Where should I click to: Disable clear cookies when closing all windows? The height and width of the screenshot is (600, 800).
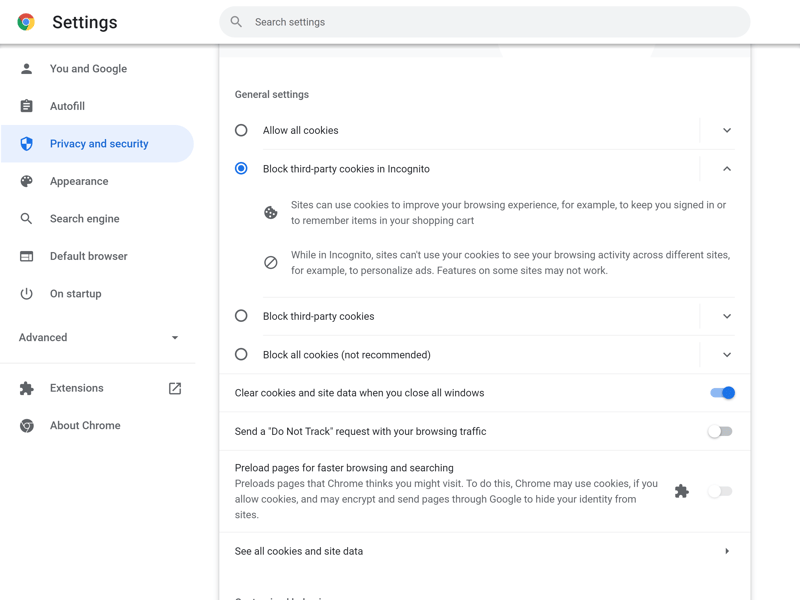(722, 393)
